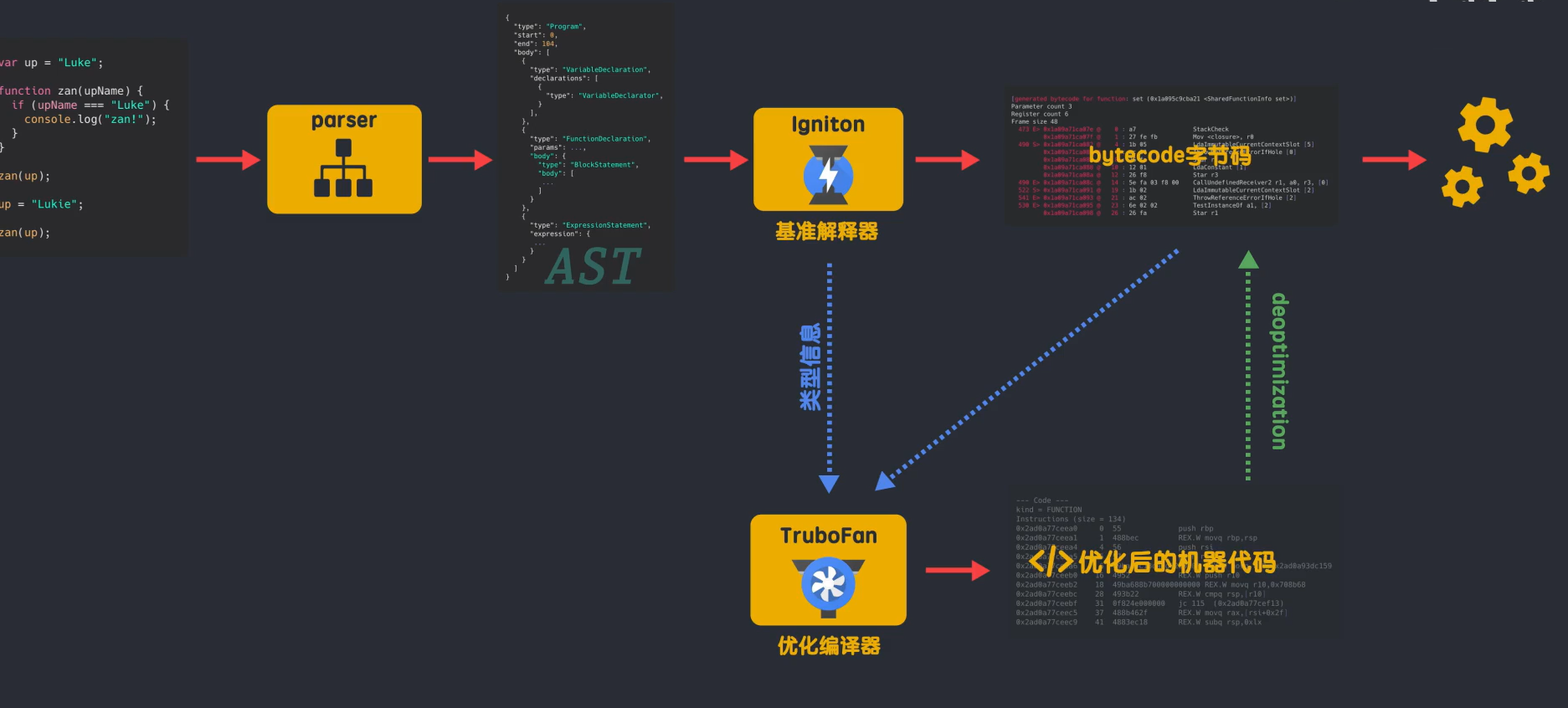Viewport: 1568px width, 708px height.
Task: Click the small right gear icon
Action: tap(1529, 173)
